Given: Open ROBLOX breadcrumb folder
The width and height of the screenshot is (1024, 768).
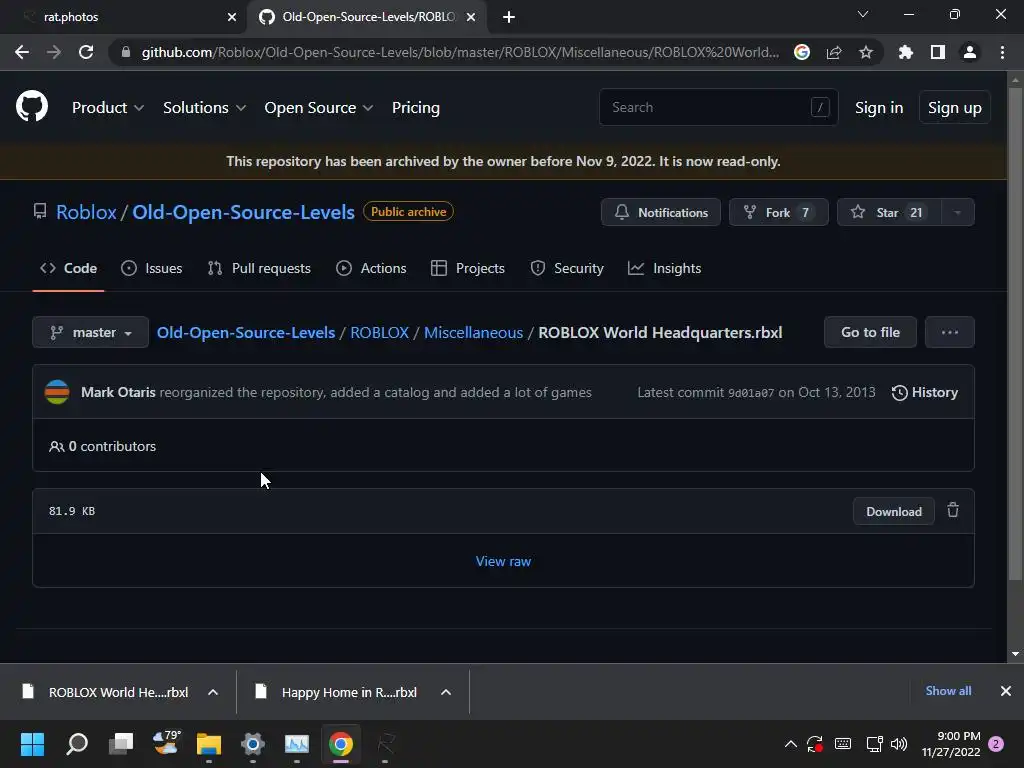Looking at the screenshot, I should [x=379, y=332].
